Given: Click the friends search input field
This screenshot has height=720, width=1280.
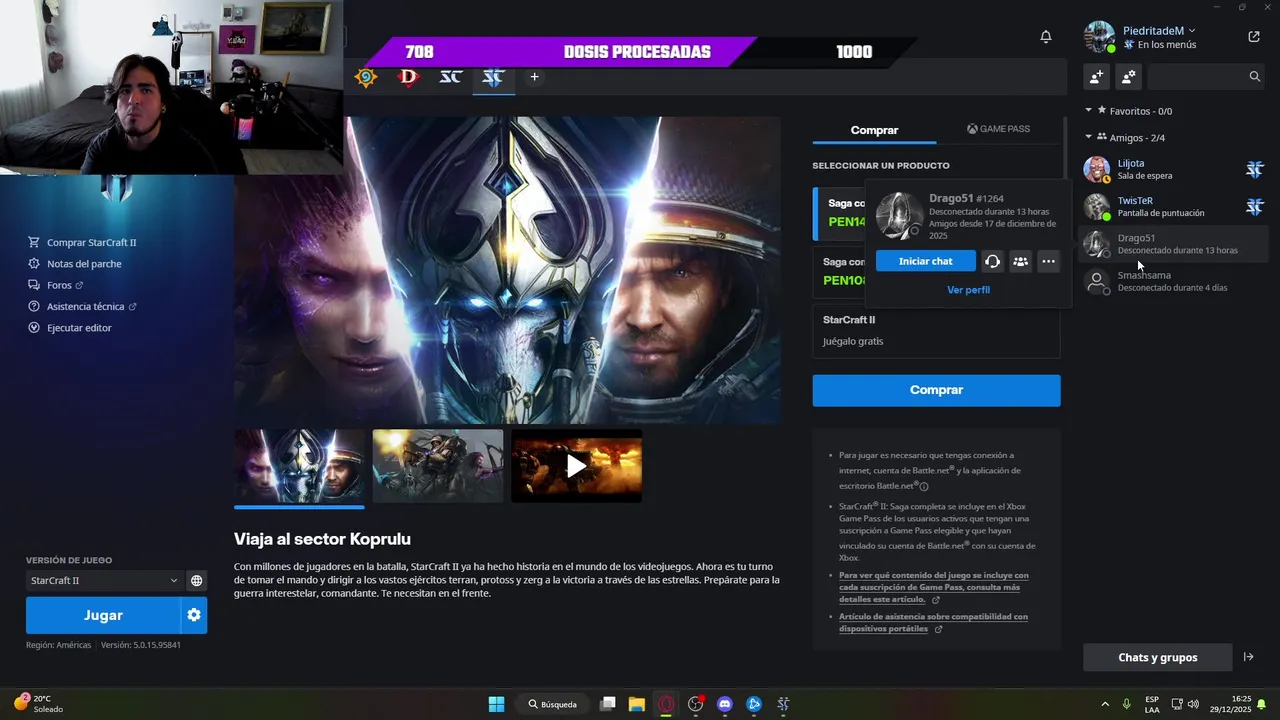Looking at the screenshot, I should pos(1198,76).
